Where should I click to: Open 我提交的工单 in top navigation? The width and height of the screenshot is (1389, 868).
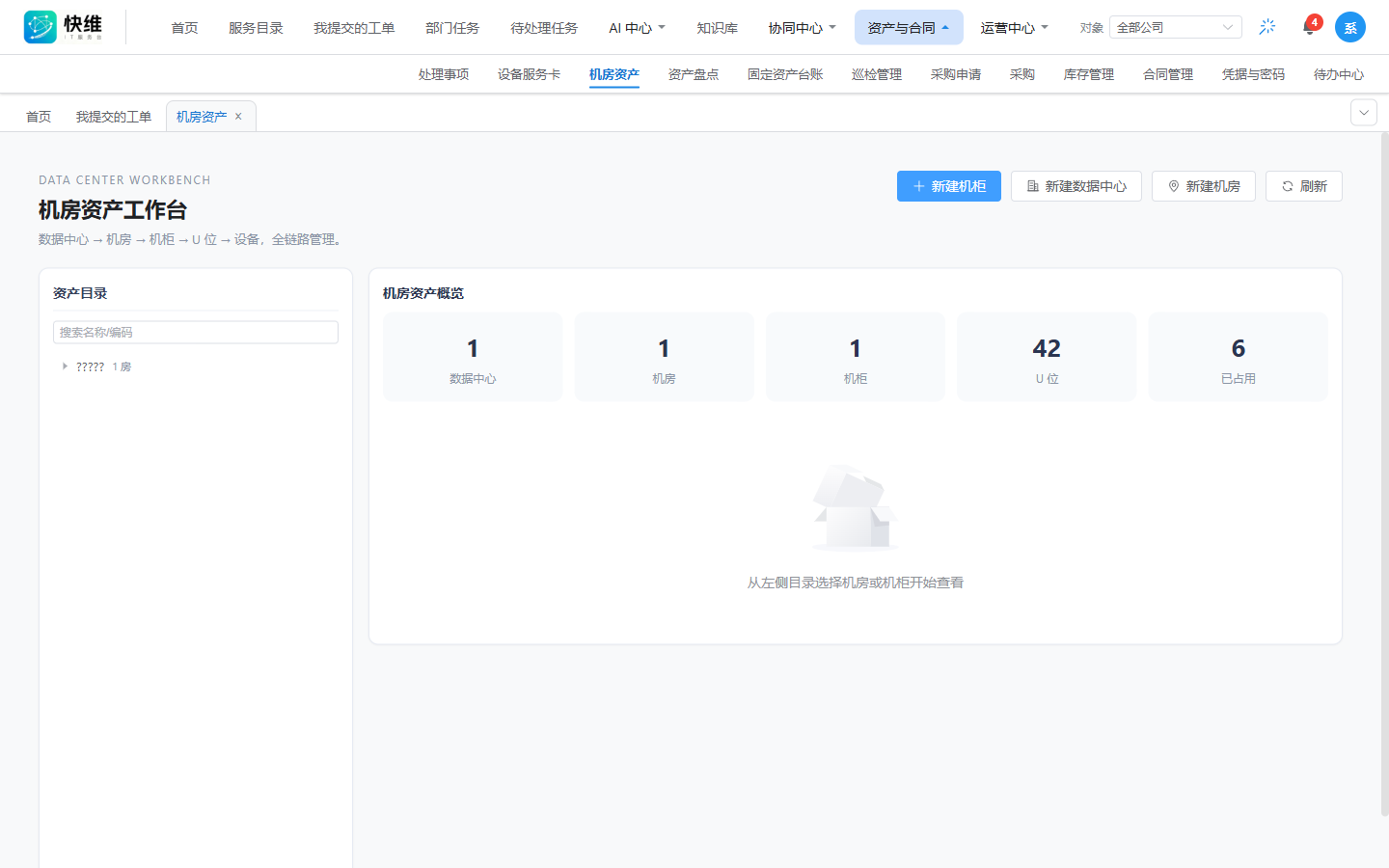(354, 28)
